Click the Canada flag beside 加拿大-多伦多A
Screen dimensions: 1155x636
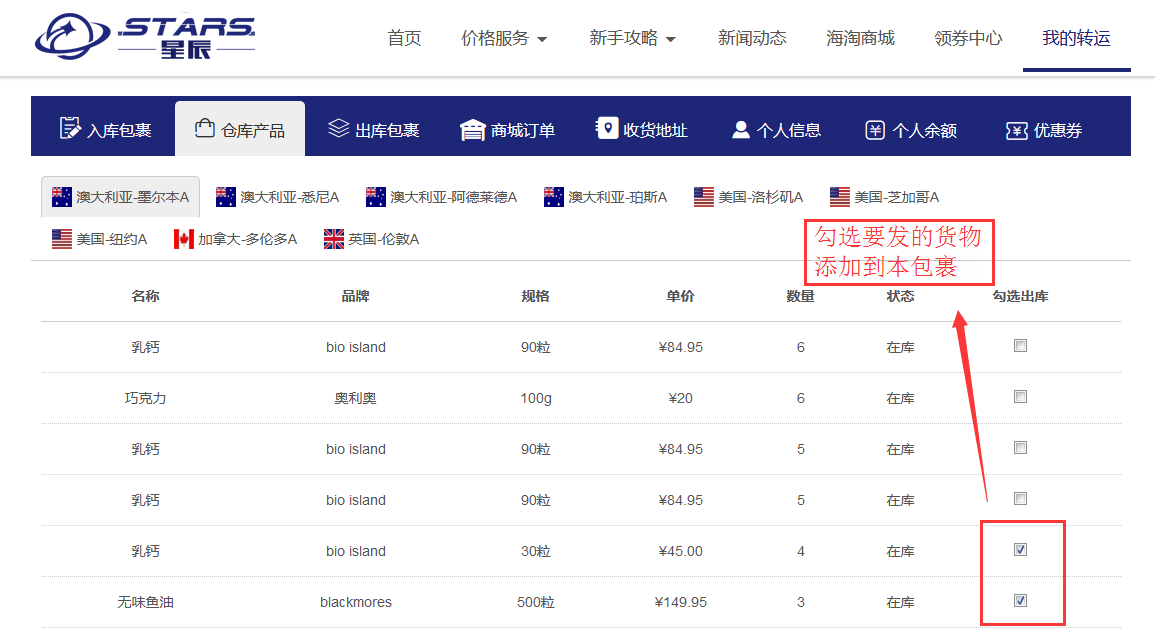pyautogui.click(x=183, y=239)
